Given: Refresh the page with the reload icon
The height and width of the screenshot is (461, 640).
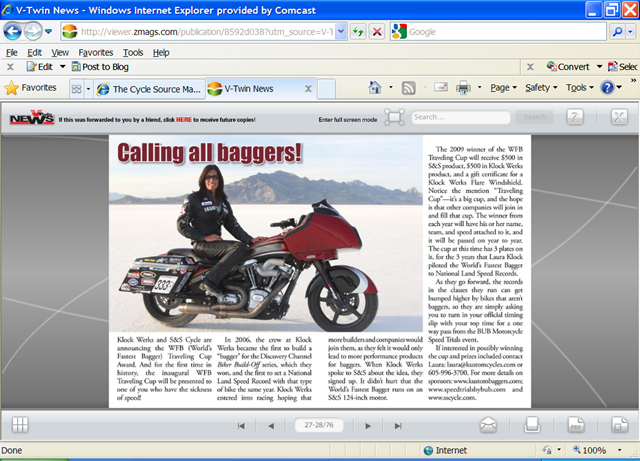Looking at the screenshot, I should click(357, 32).
